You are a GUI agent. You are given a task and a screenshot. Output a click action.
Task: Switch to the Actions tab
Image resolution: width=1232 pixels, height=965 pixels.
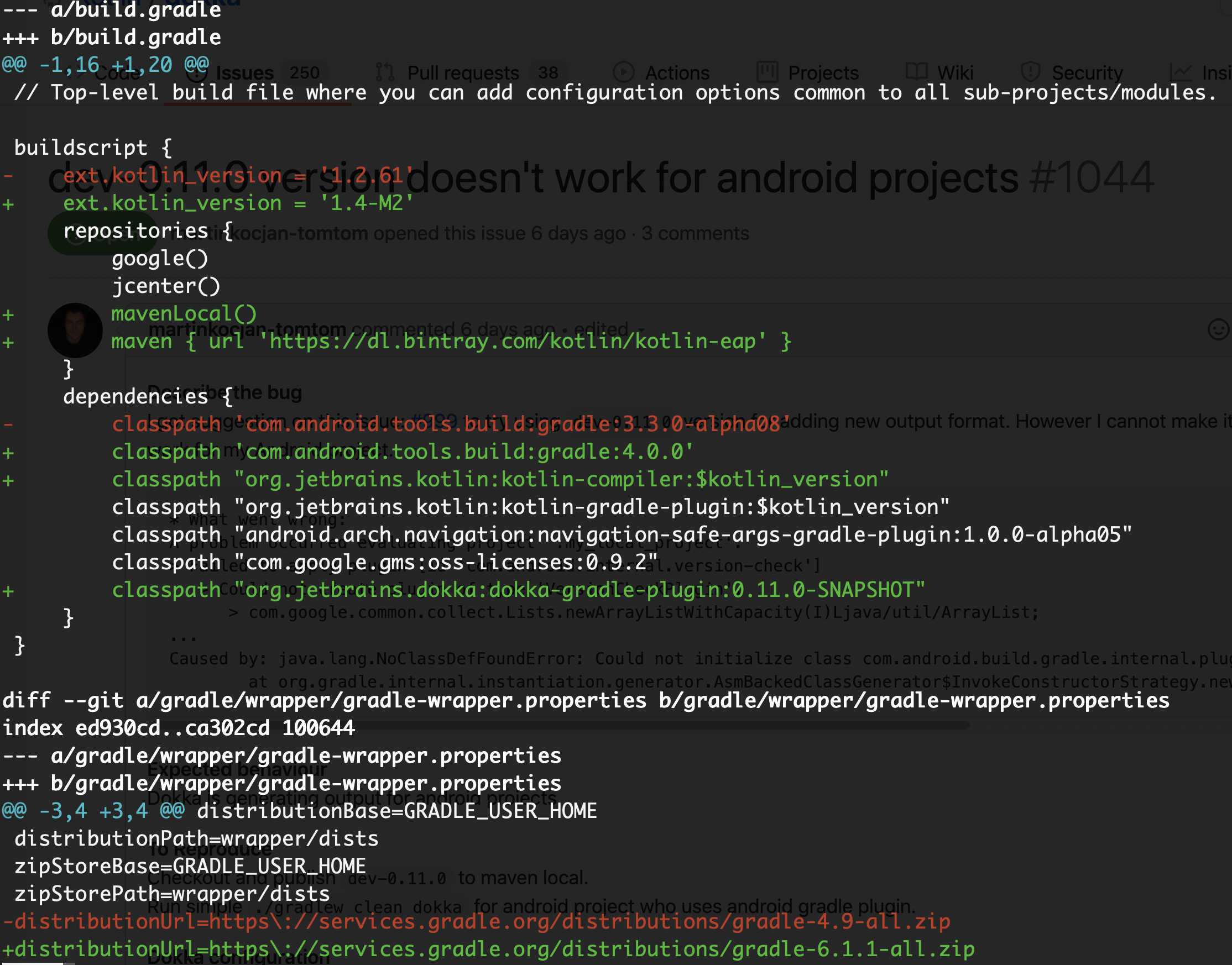coord(662,73)
